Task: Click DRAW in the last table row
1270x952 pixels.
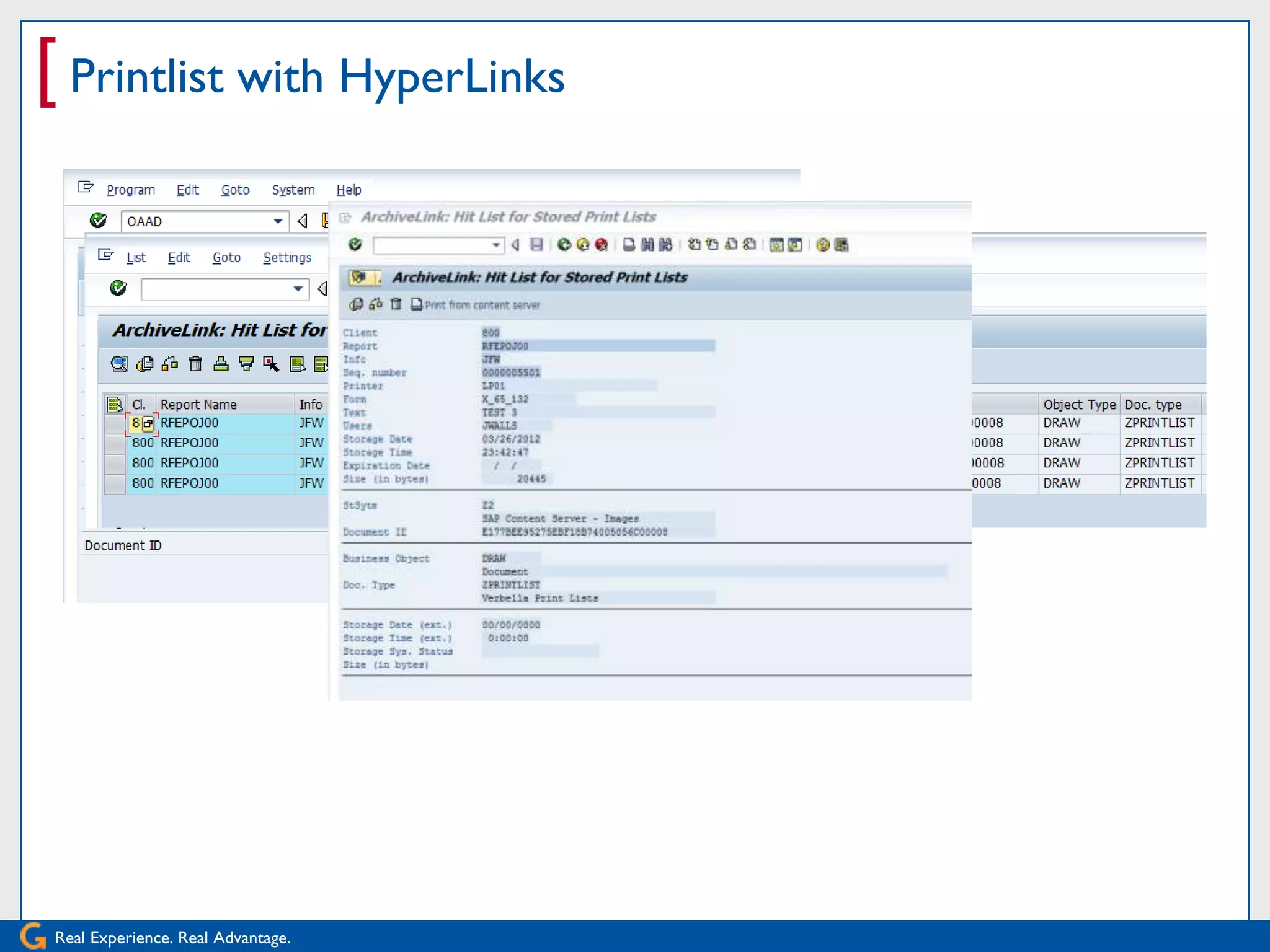Action: click(1062, 483)
